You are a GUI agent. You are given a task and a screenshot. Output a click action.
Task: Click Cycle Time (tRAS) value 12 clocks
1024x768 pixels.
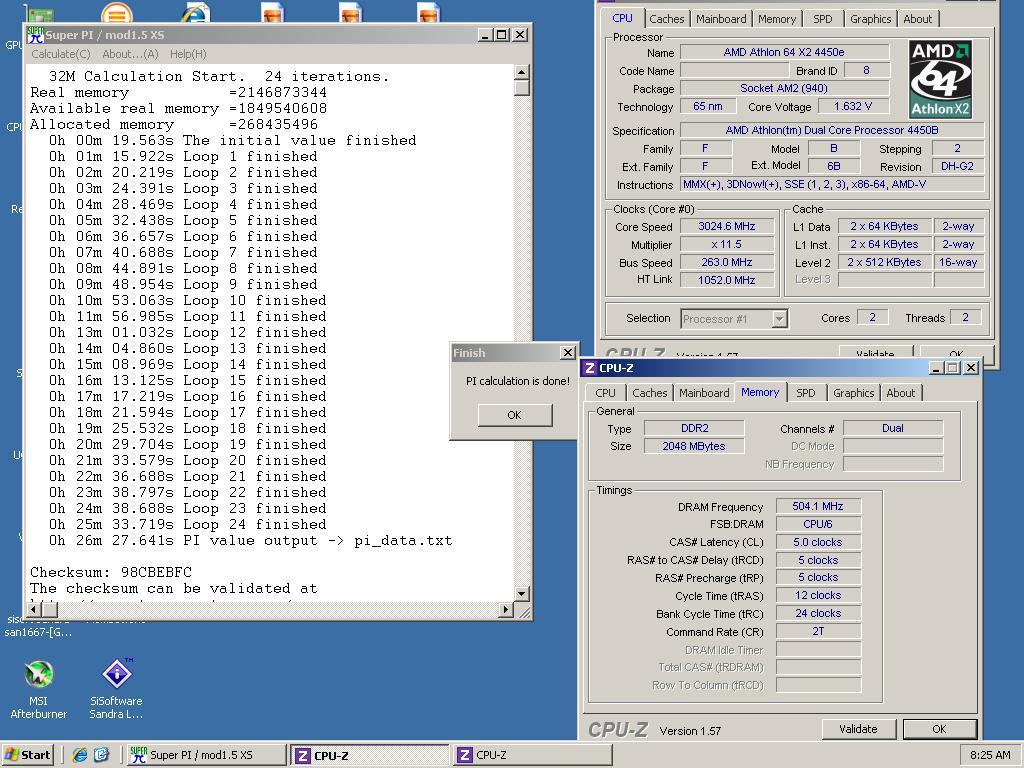pos(818,596)
